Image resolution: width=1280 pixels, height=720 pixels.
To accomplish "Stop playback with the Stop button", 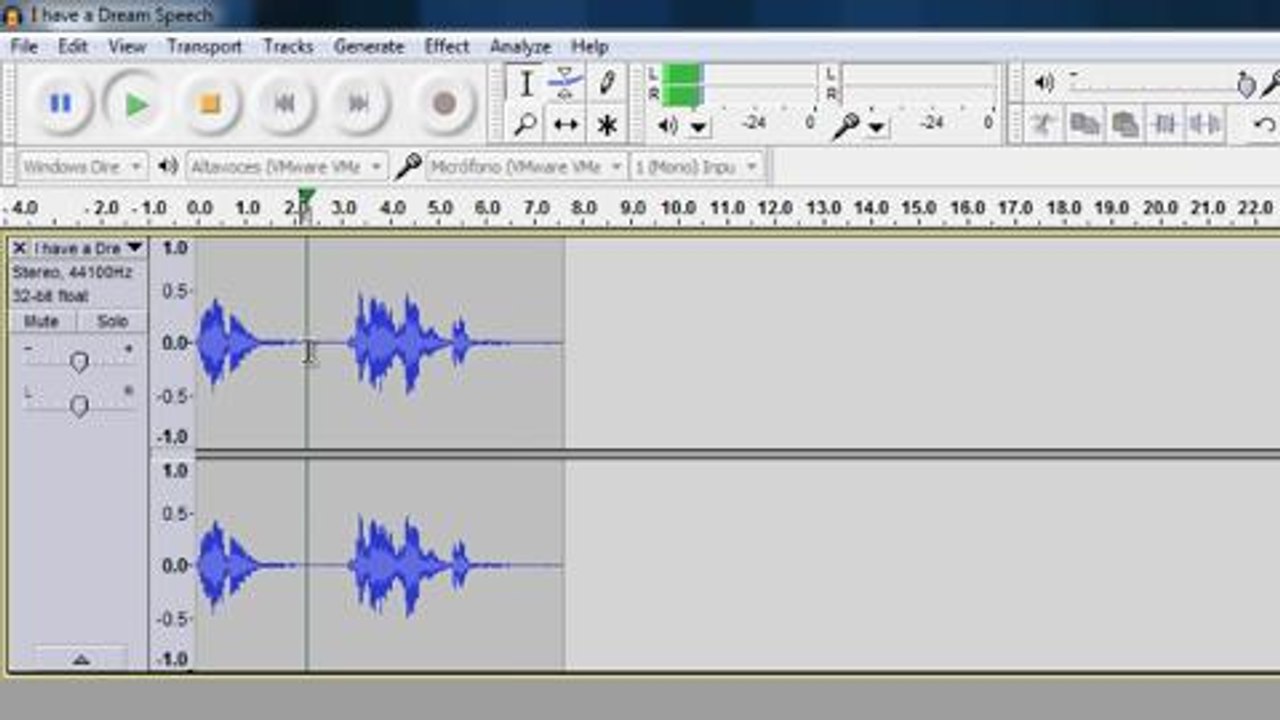I will click(210, 103).
